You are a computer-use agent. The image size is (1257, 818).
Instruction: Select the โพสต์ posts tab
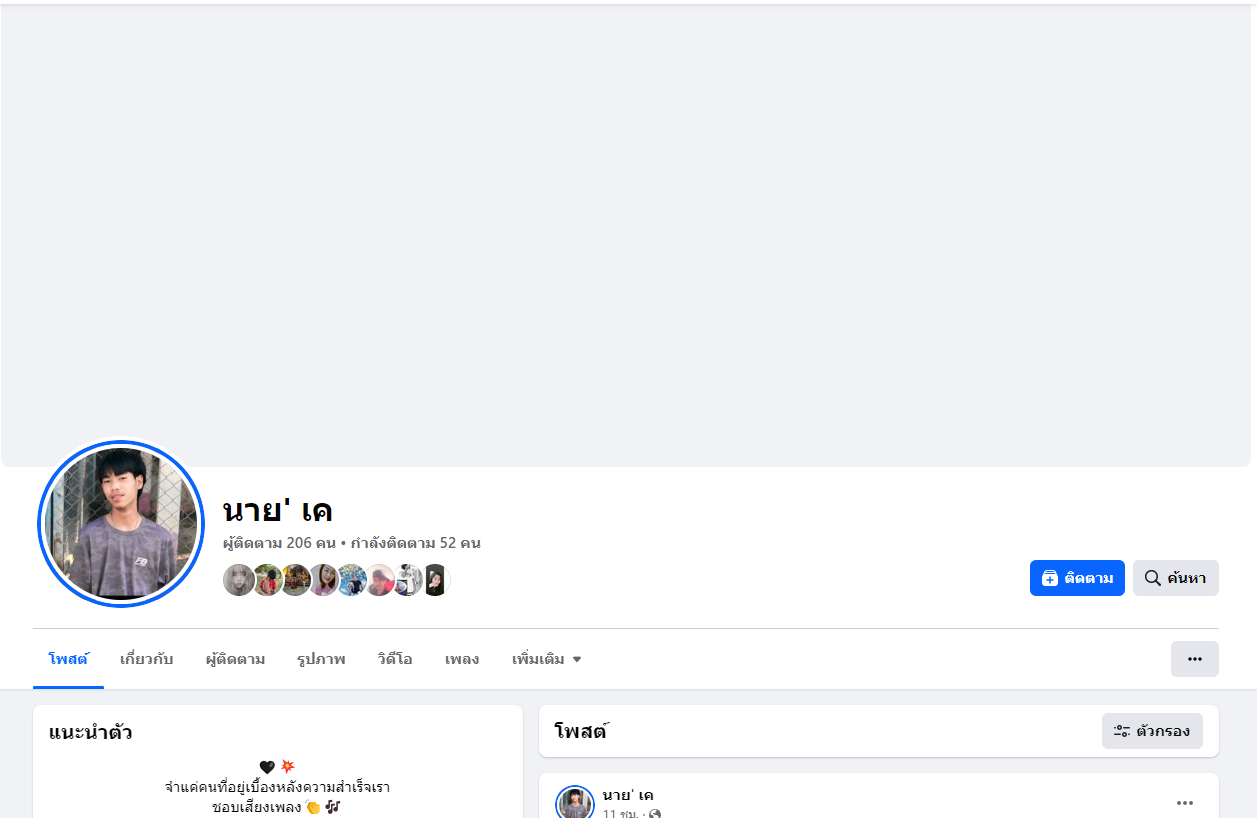pyautogui.click(x=68, y=659)
